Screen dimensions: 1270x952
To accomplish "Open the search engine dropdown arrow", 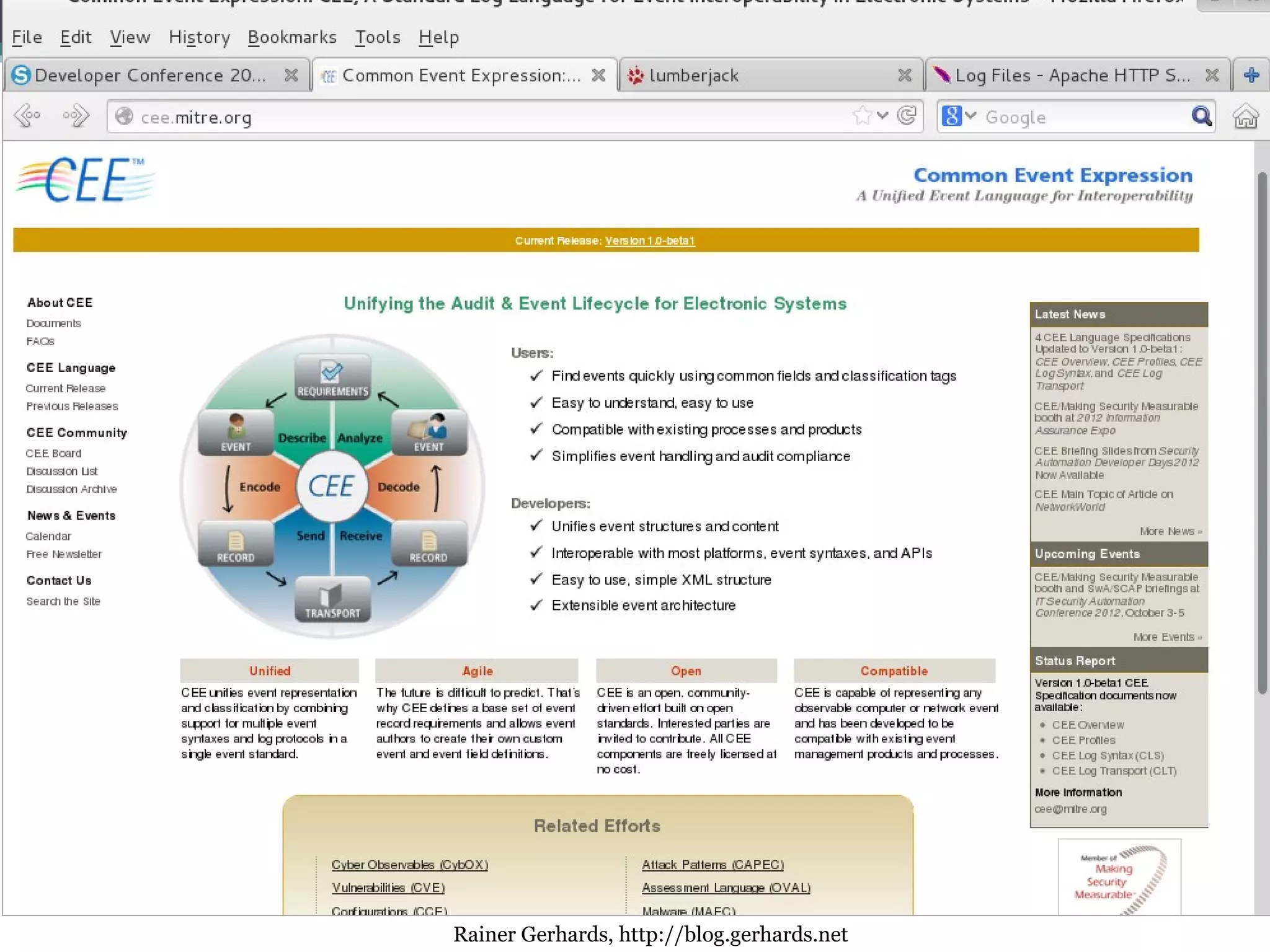I will pyautogui.click(x=971, y=116).
